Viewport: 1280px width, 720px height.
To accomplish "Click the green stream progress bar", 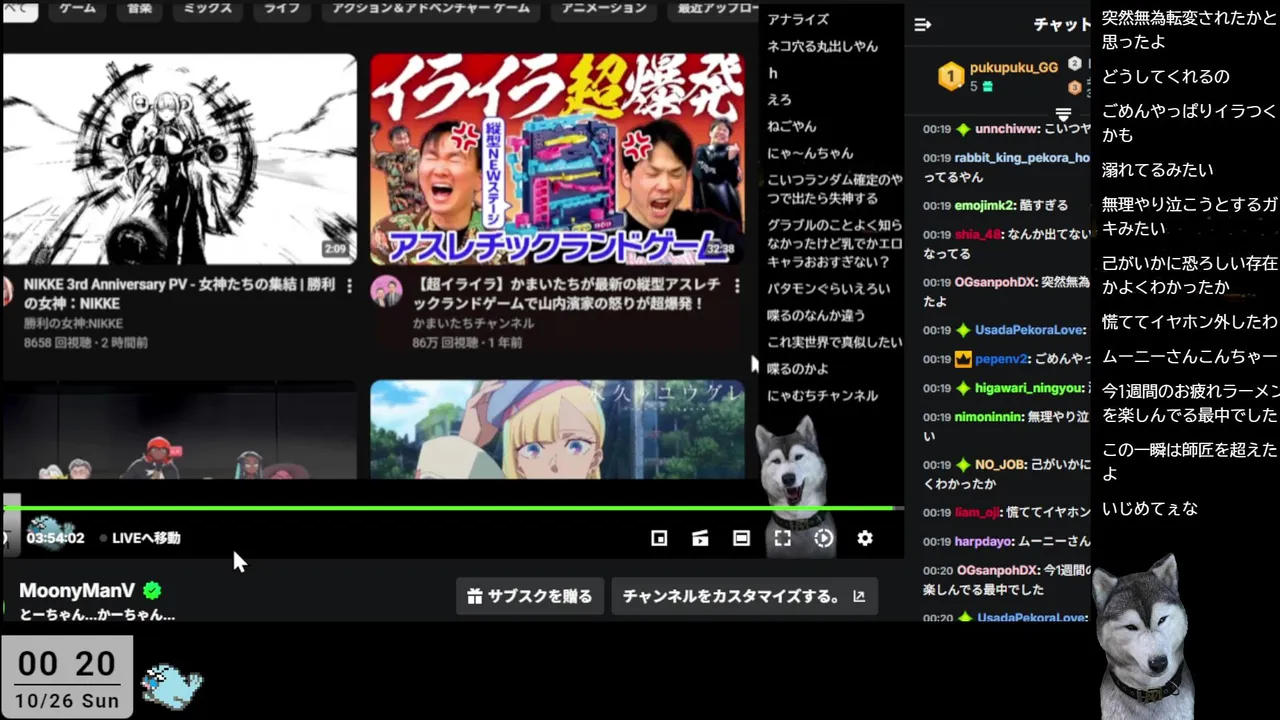I will coord(453,508).
